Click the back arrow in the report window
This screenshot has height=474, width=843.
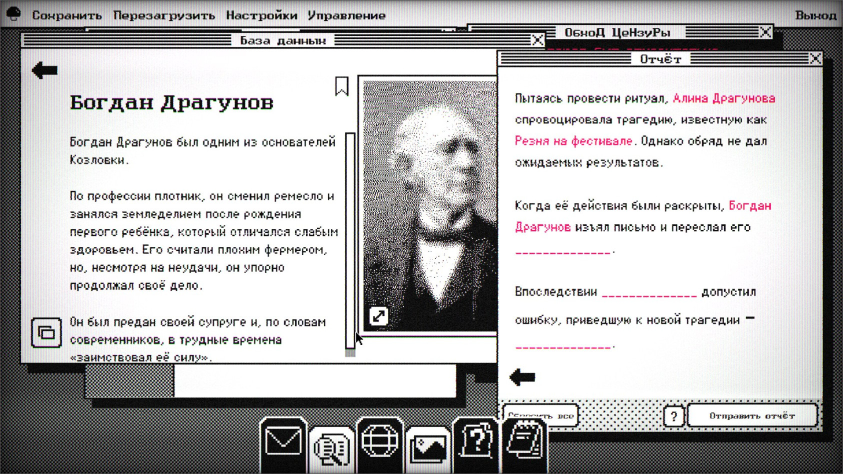(522, 377)
